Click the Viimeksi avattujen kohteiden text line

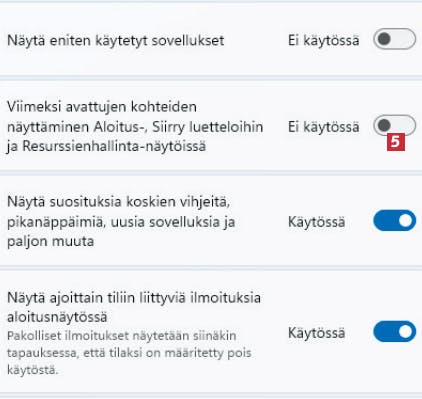102,107
